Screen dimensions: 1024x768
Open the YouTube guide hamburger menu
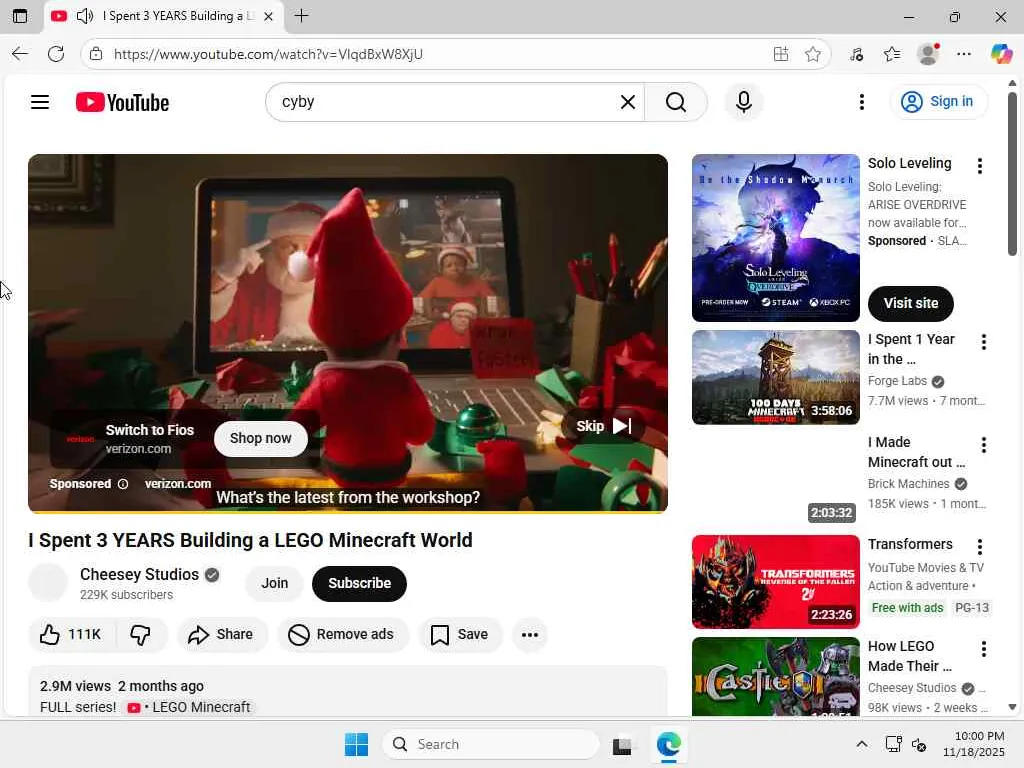tap(40, 102)
